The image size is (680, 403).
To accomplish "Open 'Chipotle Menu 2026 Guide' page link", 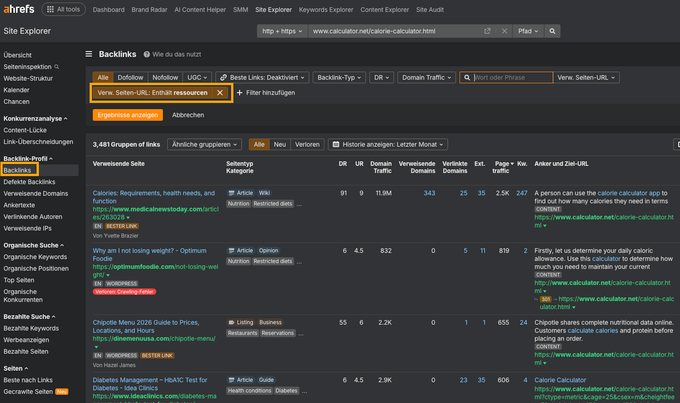I will point(146,326).
